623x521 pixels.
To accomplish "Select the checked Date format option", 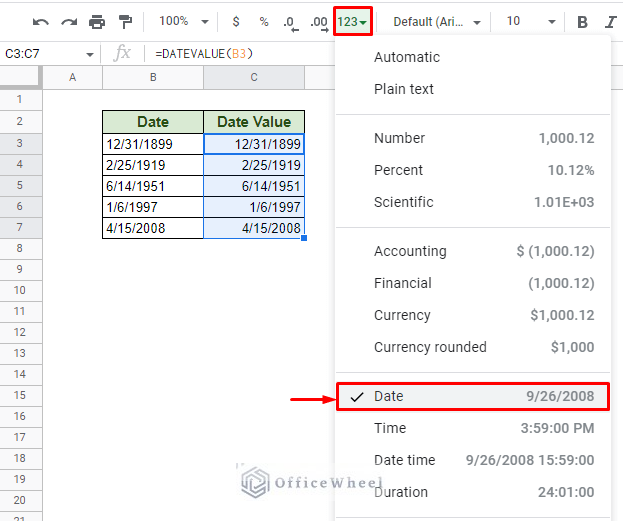I will point(472,396).
